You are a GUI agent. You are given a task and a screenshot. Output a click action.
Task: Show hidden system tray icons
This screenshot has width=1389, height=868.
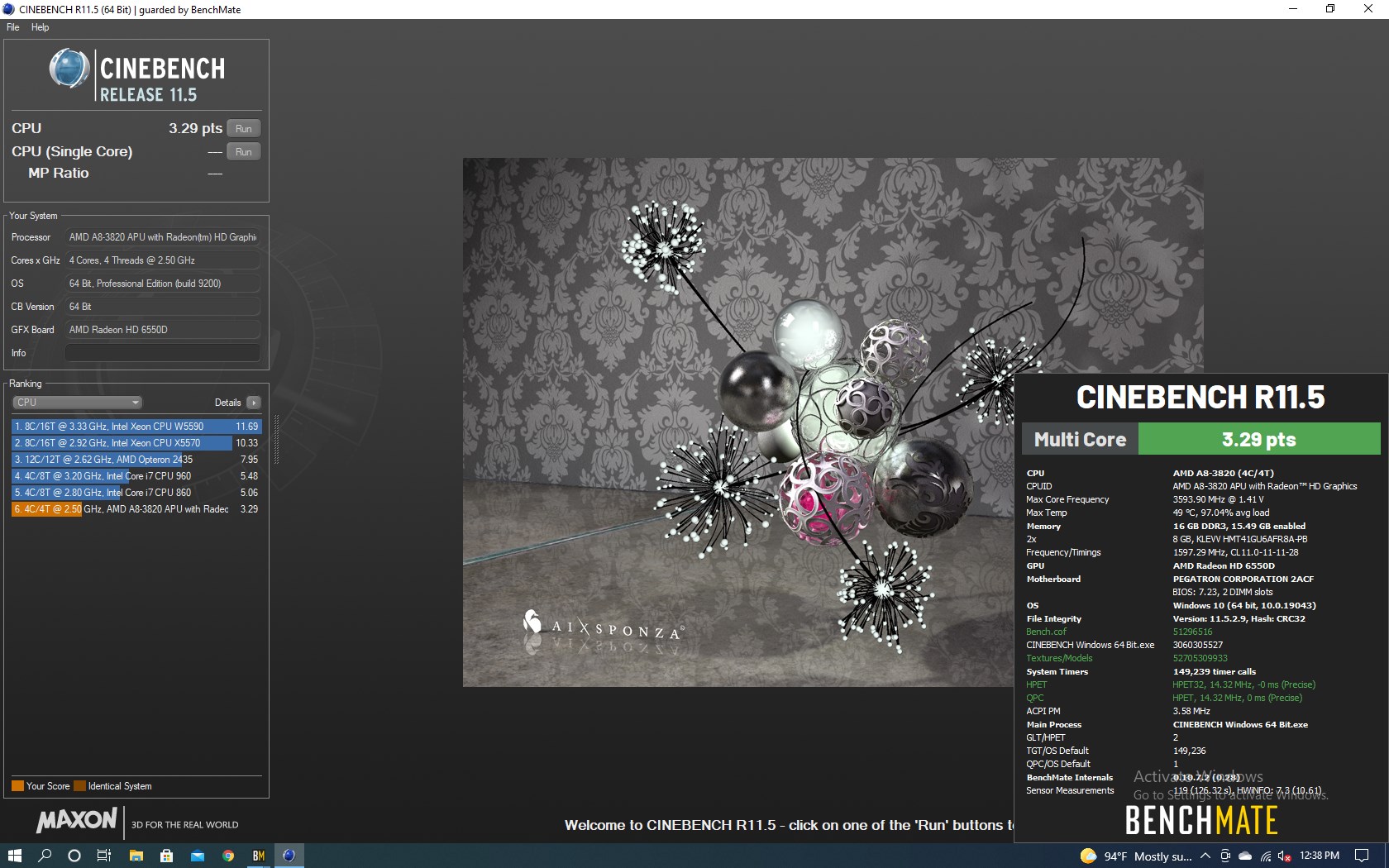(x=1205, y=856)
